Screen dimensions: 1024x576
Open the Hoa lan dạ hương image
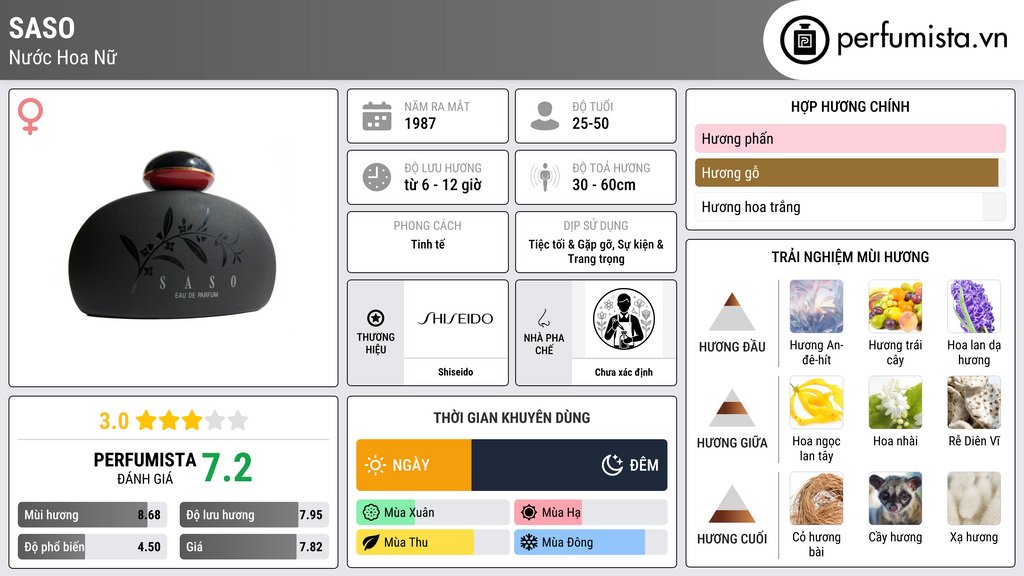[x=974, y=306]
